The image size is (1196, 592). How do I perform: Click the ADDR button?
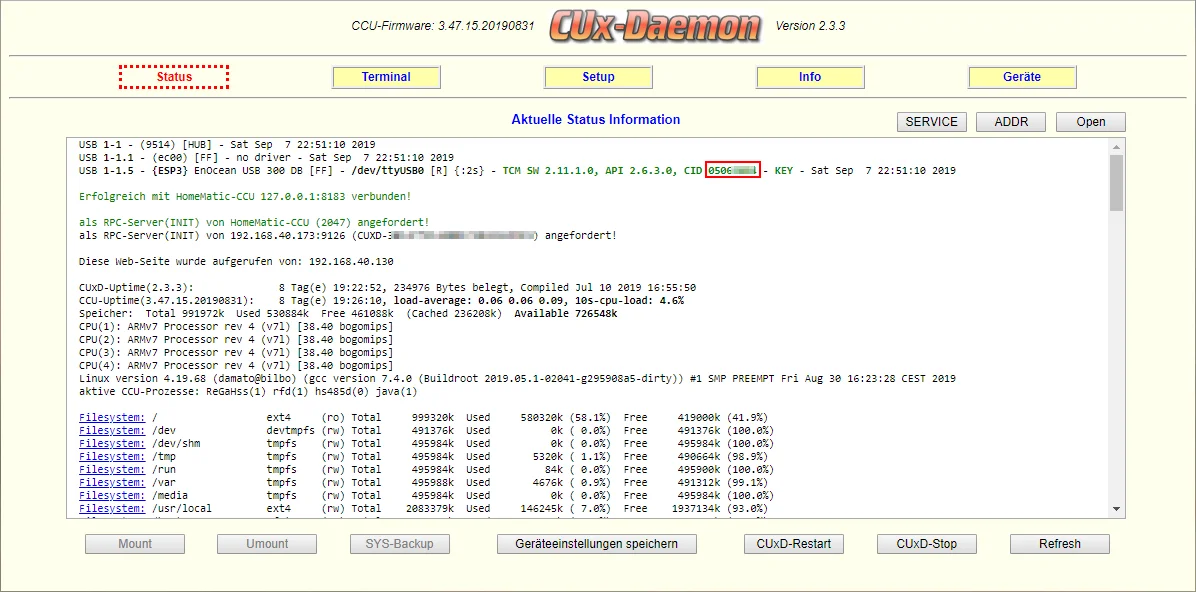click(1011, 122)
